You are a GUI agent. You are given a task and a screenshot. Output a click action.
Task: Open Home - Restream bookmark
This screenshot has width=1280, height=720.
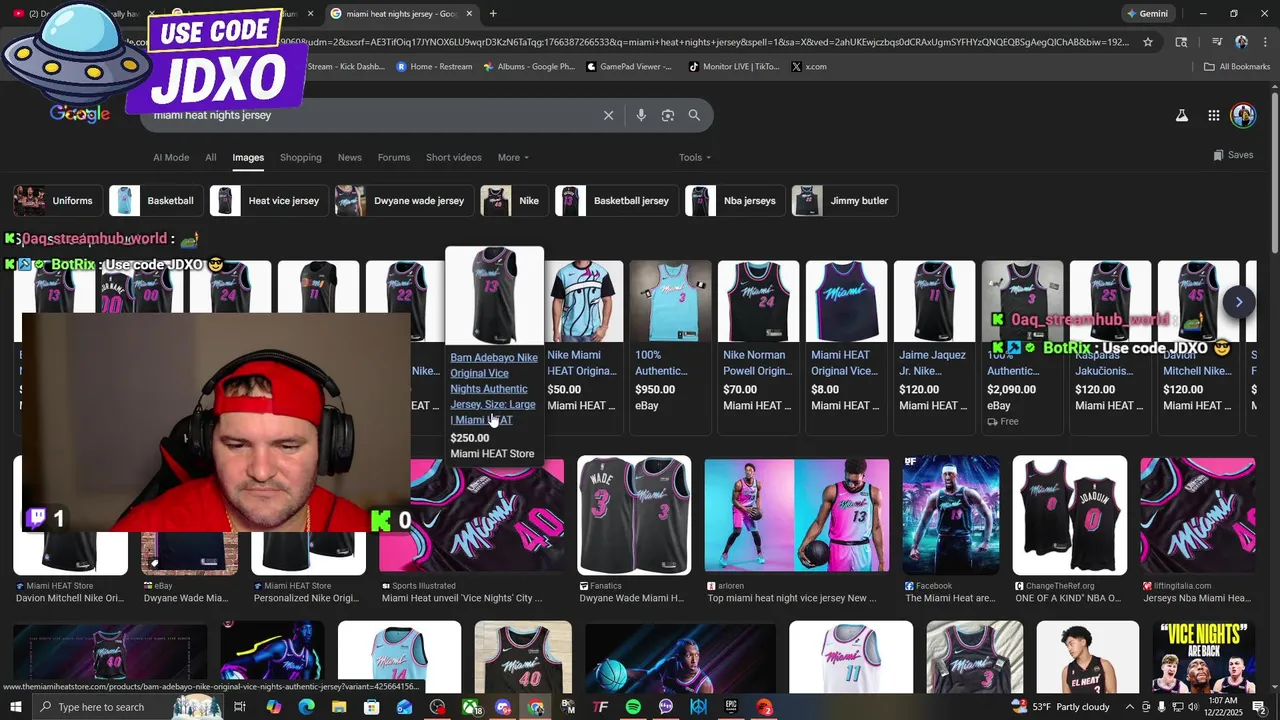click(434, 67)
